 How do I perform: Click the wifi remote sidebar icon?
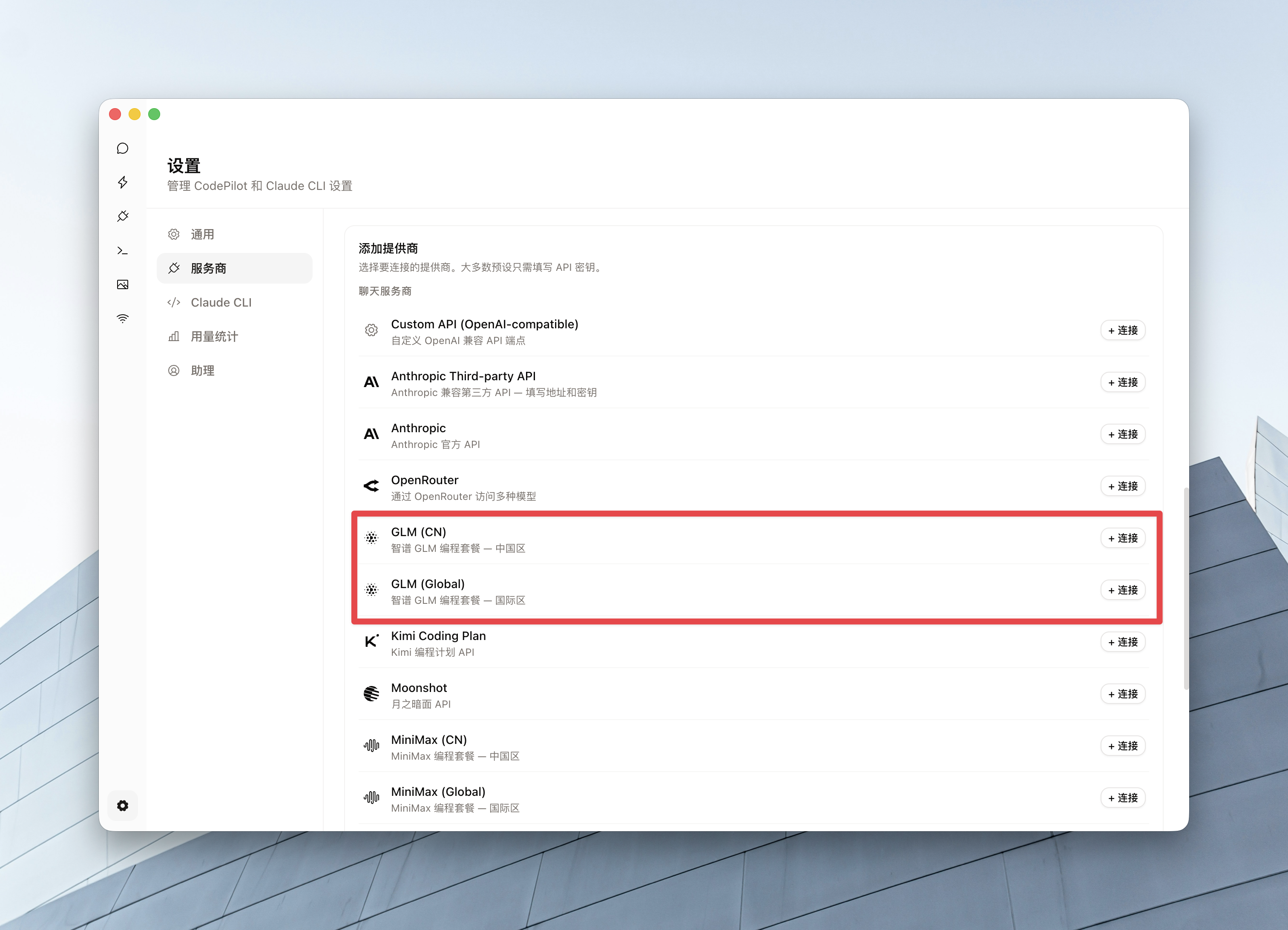click(x=123, y=319)
